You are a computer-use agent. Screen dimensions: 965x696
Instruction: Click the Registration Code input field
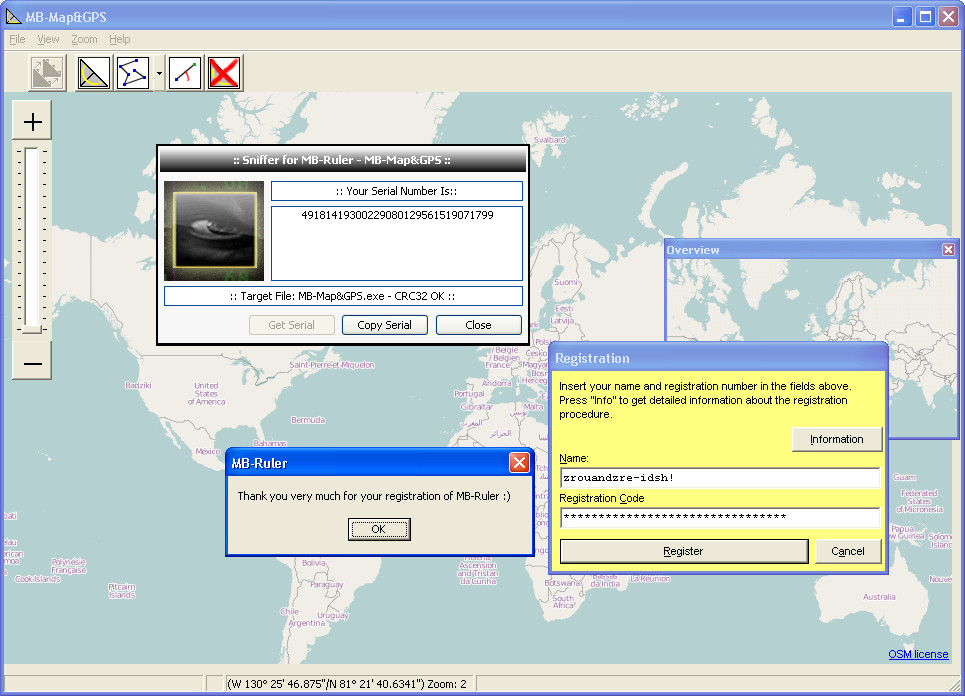point(720,518)
